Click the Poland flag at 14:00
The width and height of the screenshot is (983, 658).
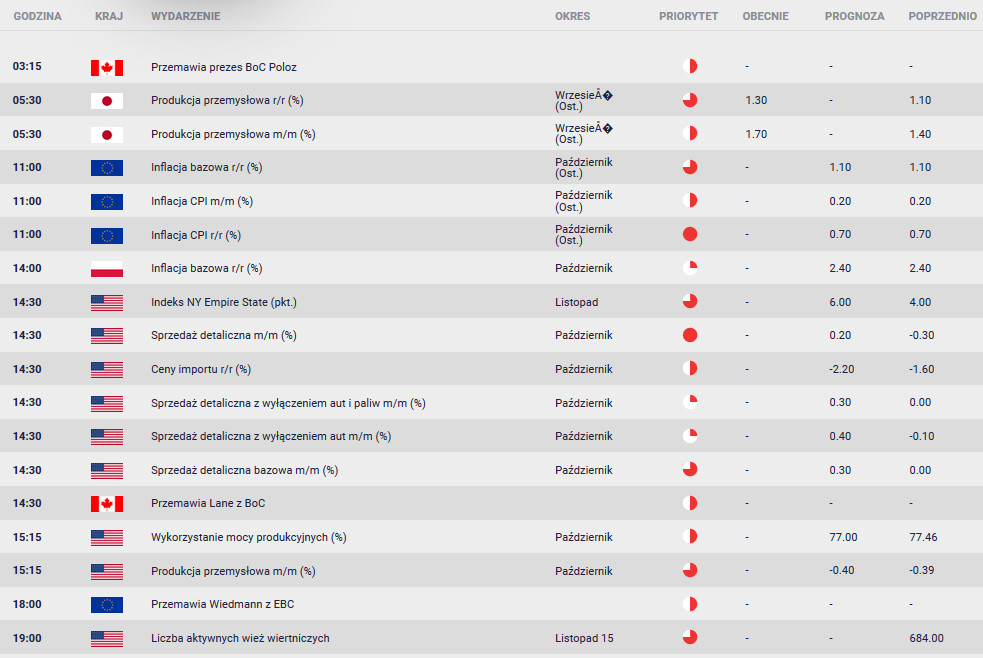[107, 269]
